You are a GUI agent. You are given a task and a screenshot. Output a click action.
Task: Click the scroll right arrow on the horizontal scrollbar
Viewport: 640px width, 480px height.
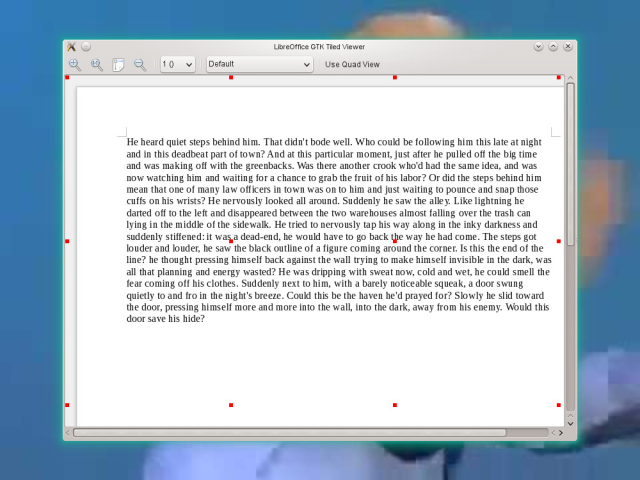559,433
